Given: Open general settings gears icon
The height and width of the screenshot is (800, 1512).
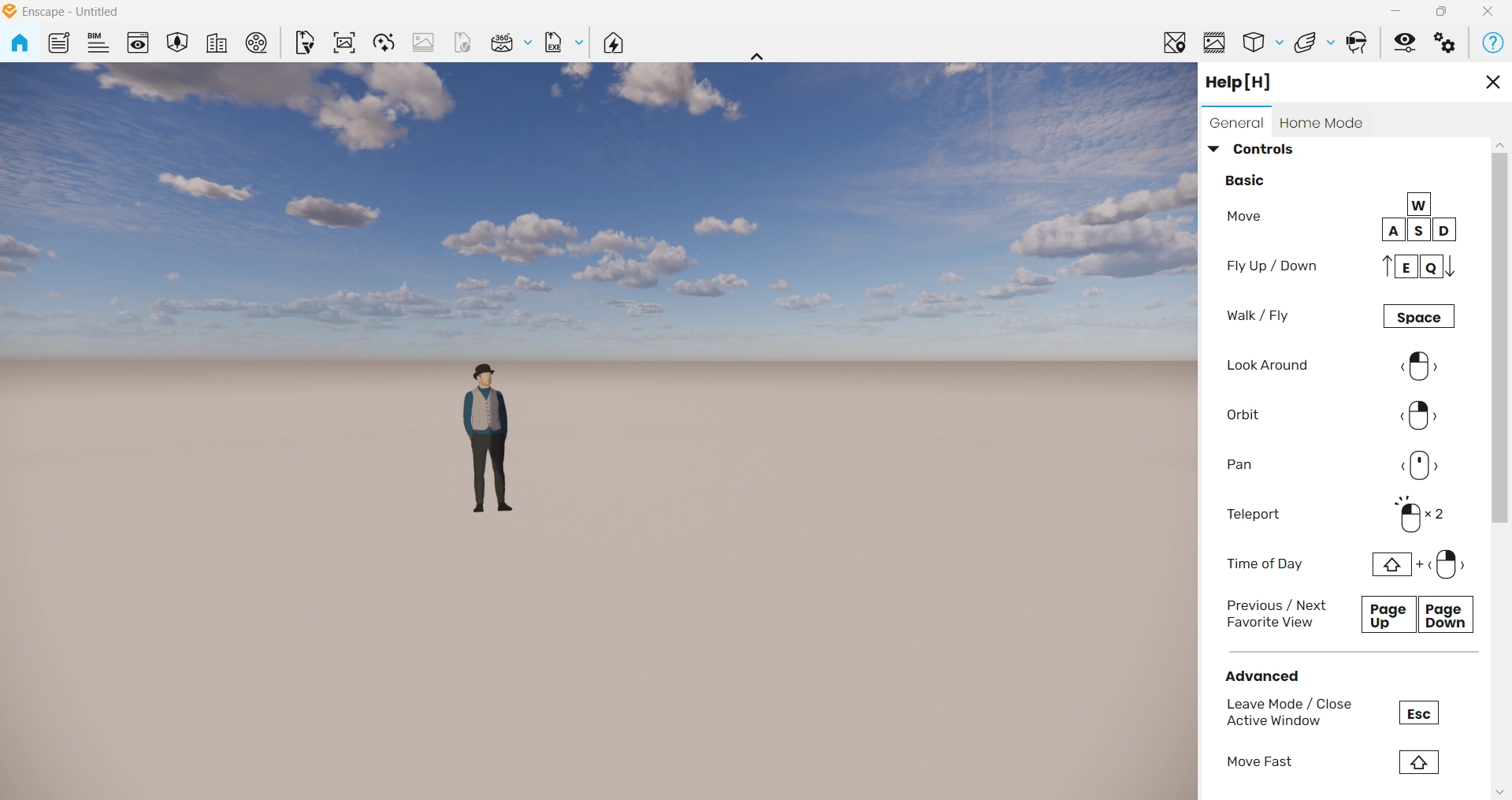Looking at the screenshot, I should tap(1444, 43).
